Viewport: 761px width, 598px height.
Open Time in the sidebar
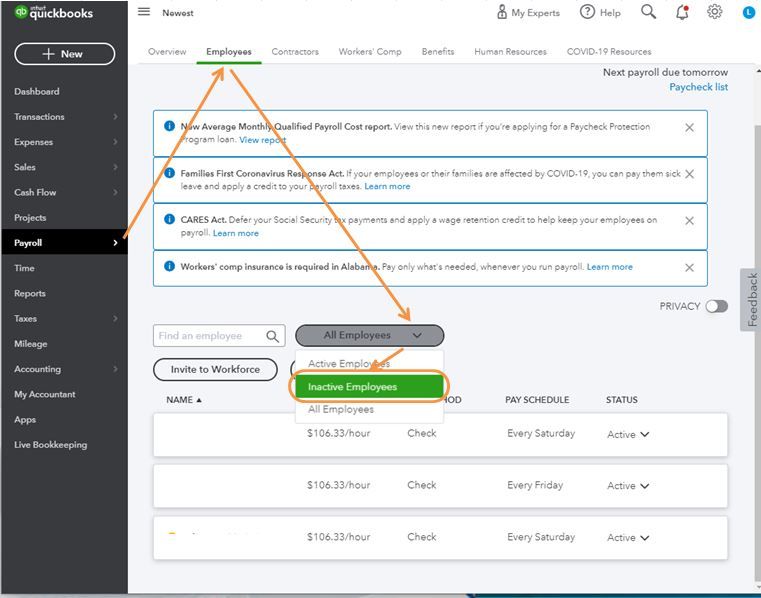tap(24, 268)
